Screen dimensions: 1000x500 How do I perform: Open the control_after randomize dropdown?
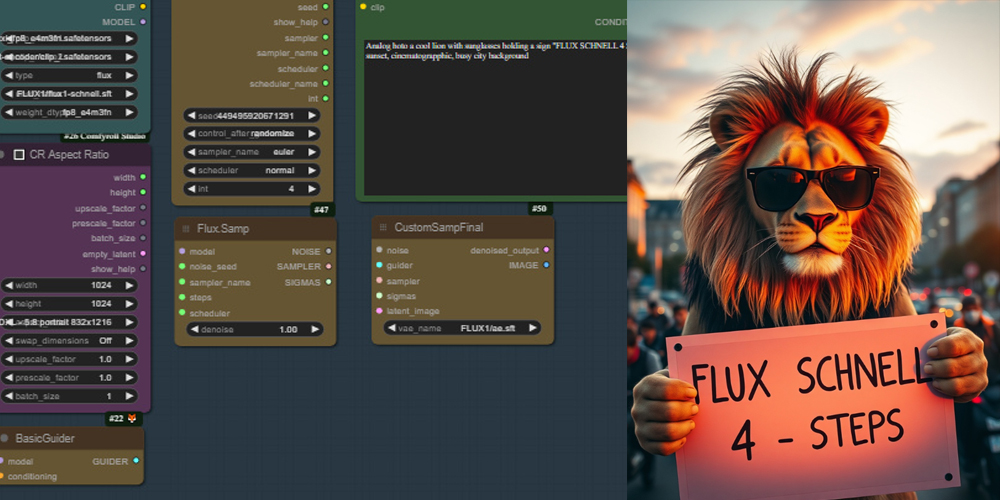pyautogui.click(x=252, y=134)
